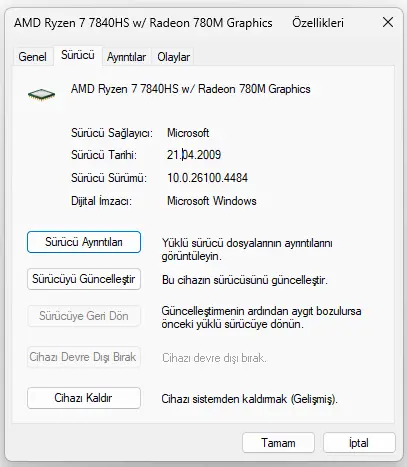The width and height of the screenshot is (407, 467).
Task: Click Cihazı Kaldır button
Action: click(x=84, y=398)
